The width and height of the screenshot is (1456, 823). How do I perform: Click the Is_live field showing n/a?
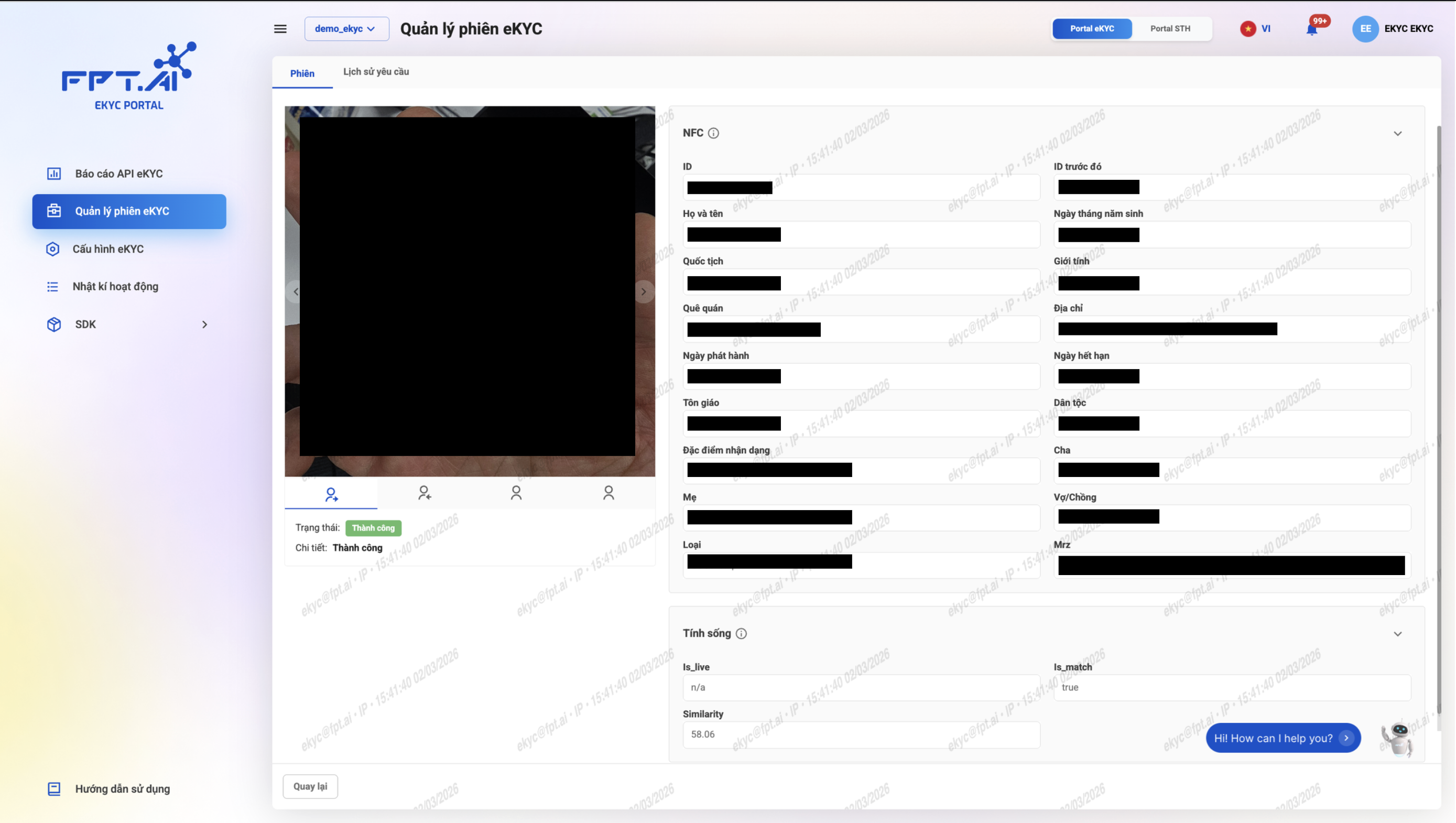(x=862, y=688)
